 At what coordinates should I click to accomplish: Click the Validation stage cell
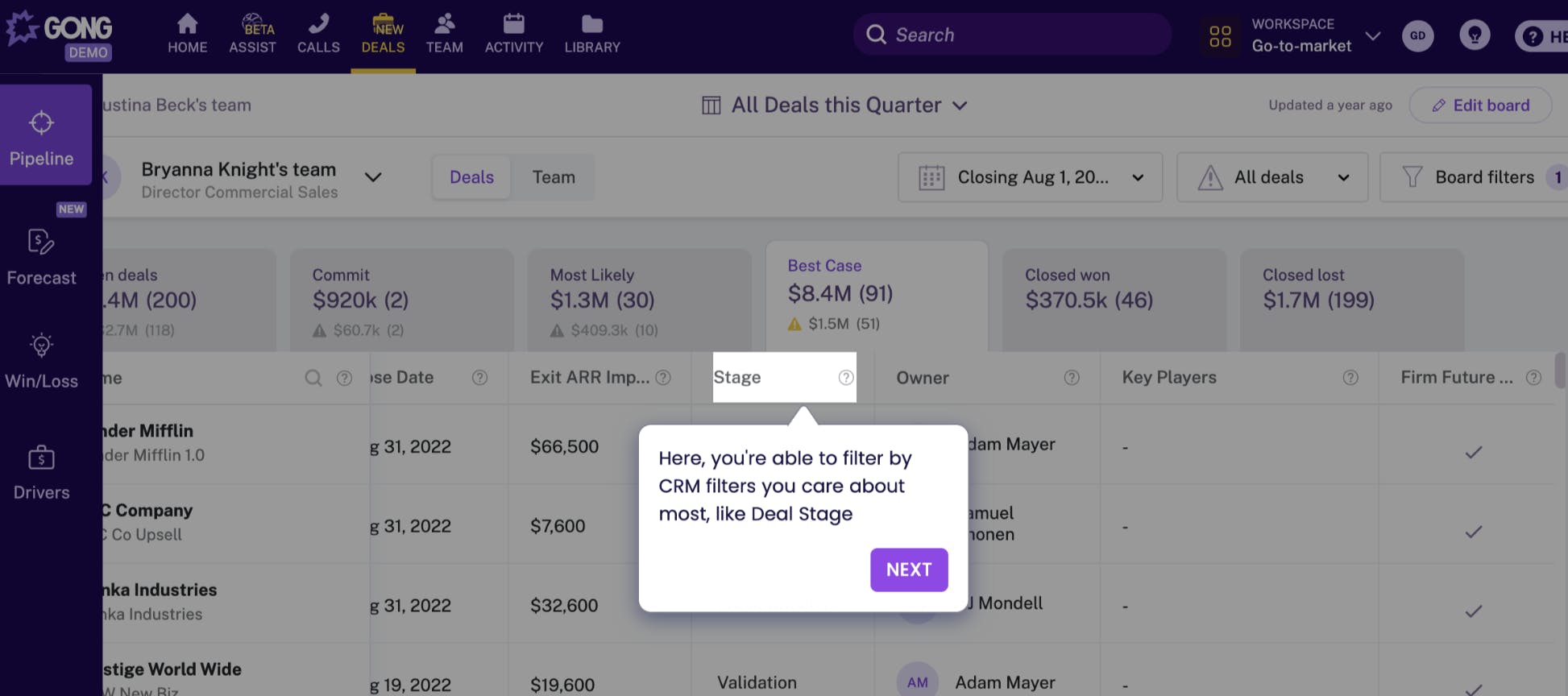click(757, 683)
